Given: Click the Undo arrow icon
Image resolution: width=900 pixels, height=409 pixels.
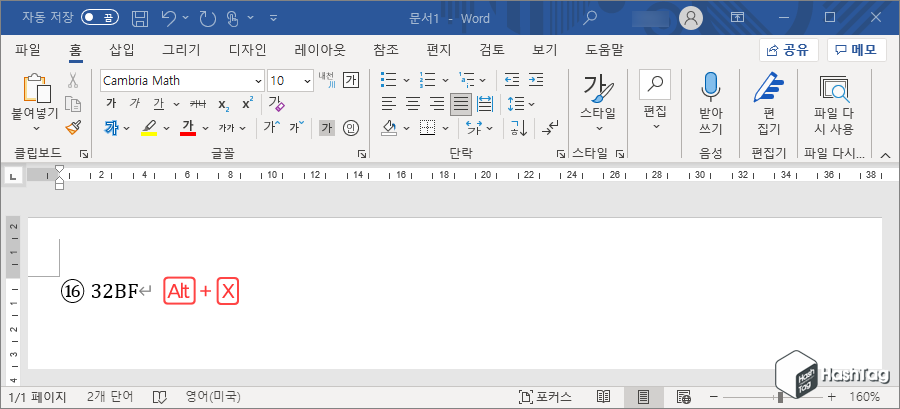Looking at the screenshot, I should tap(169, 18).
